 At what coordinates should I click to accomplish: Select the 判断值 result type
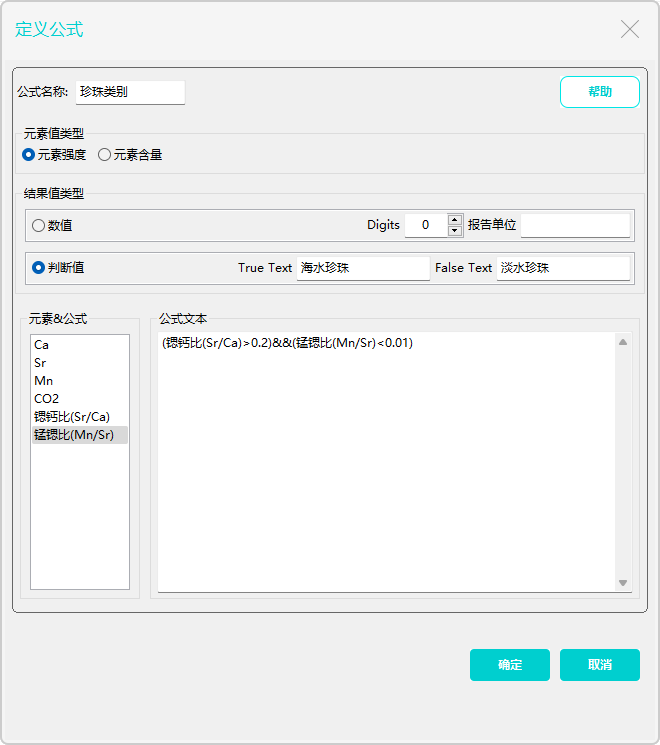click(x=58, y=267)
